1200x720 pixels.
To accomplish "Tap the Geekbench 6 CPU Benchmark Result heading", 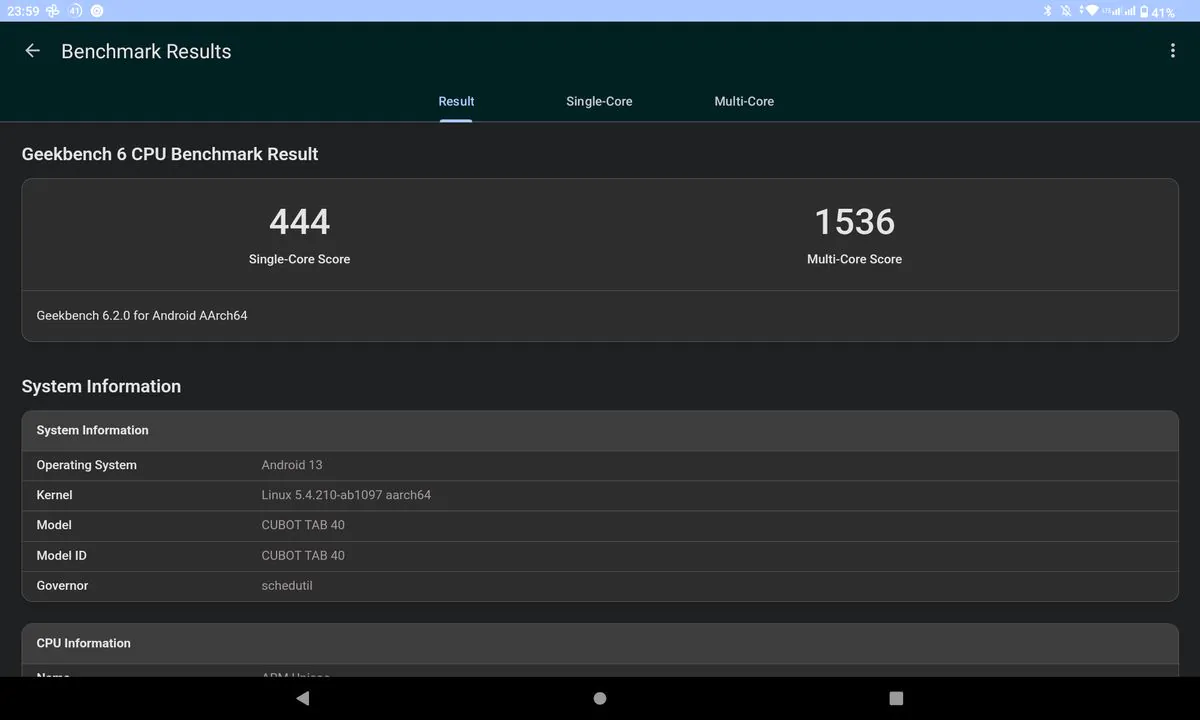I will (x=170, y=154).
